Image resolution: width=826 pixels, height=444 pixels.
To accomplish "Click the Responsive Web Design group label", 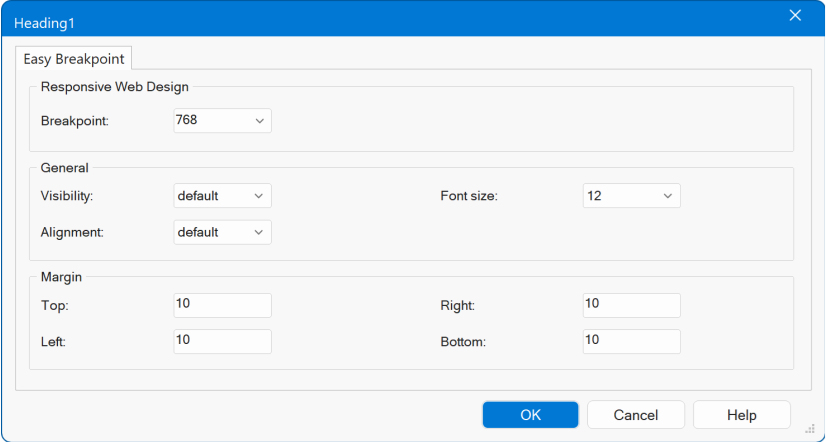I will click(x=115, y=87).
